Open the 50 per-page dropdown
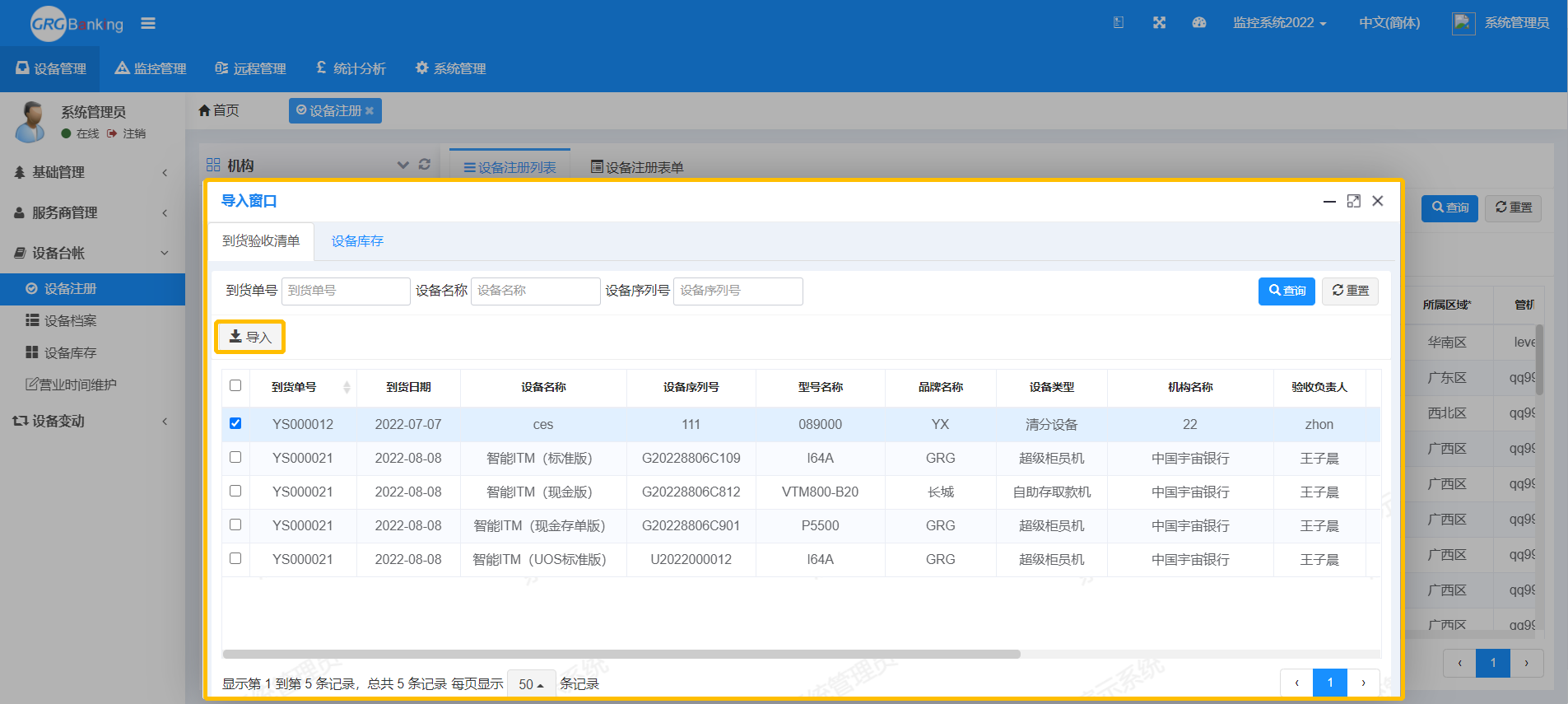Image resolution: width=1568 pixels, height=704 pixels. point(532,684)
